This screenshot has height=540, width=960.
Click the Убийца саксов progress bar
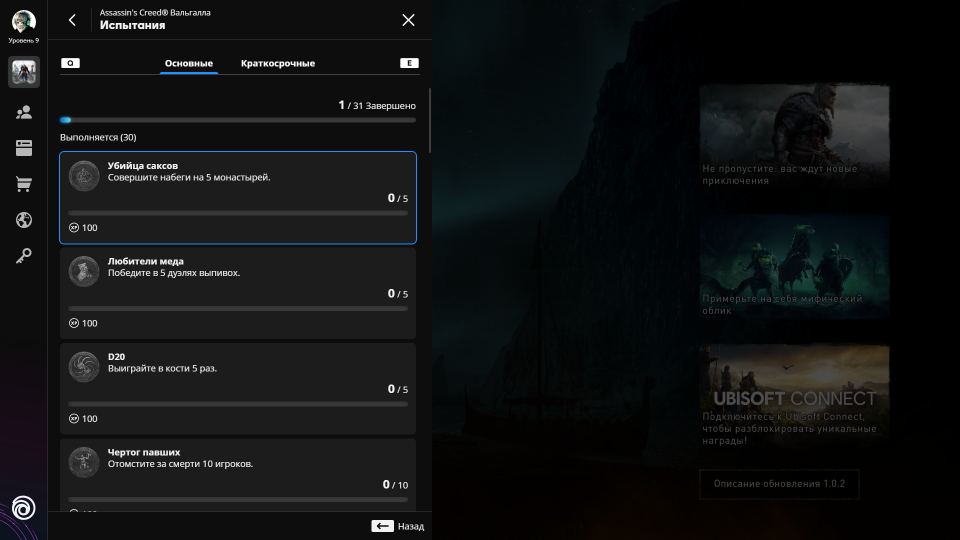pos(238,213)
